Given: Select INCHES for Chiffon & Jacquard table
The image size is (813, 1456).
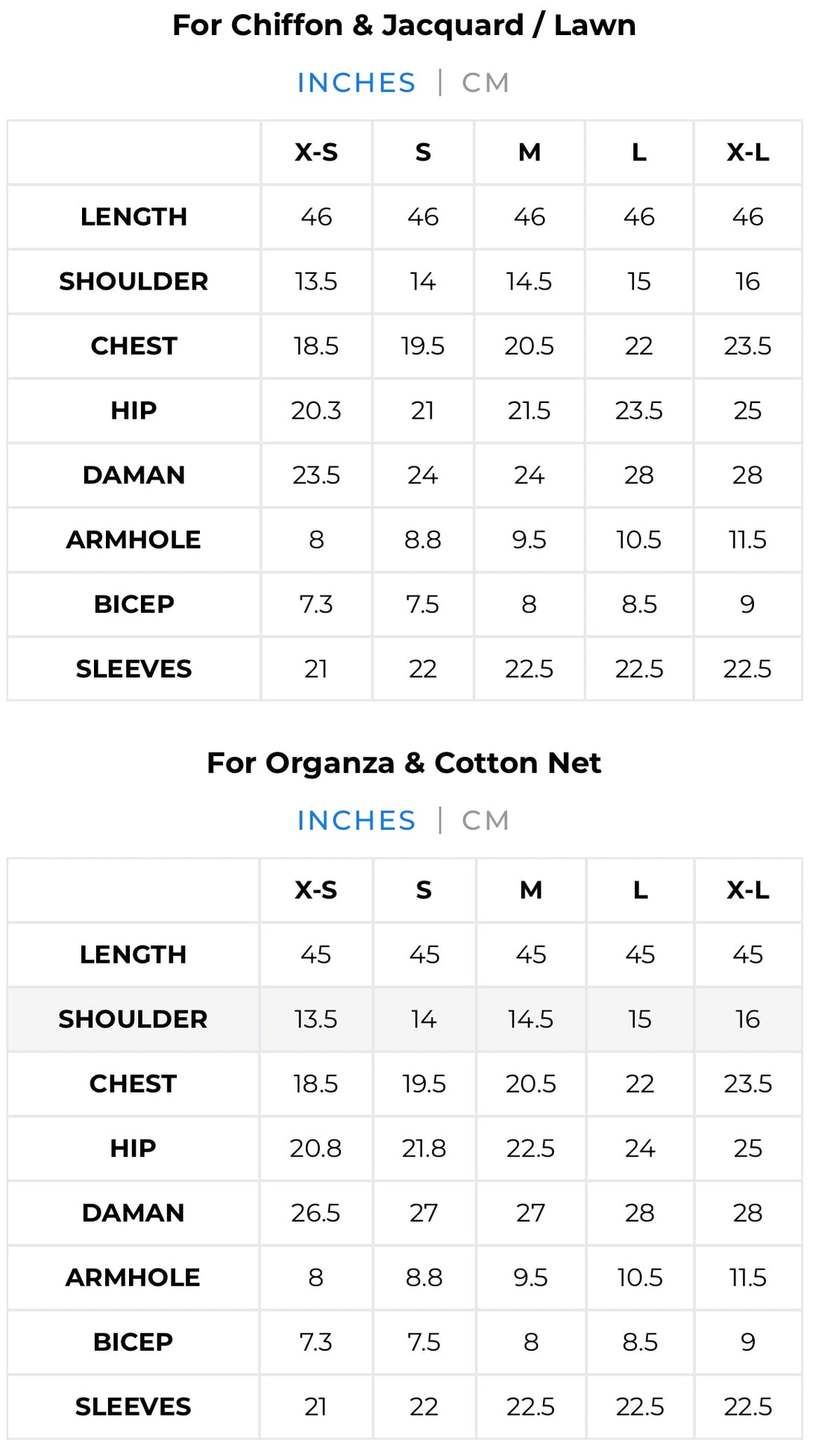Looking at the screenshot, I should click(356, 83).
